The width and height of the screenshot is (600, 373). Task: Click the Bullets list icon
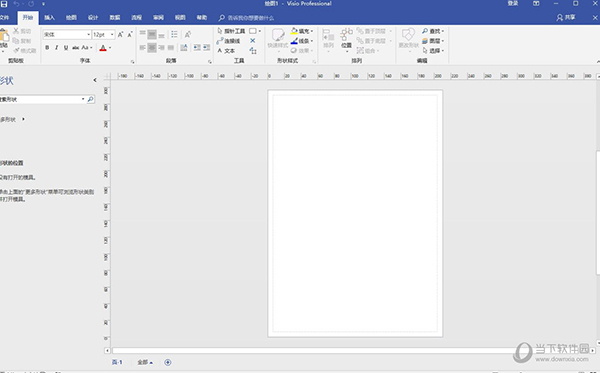(x=174, y=34)
